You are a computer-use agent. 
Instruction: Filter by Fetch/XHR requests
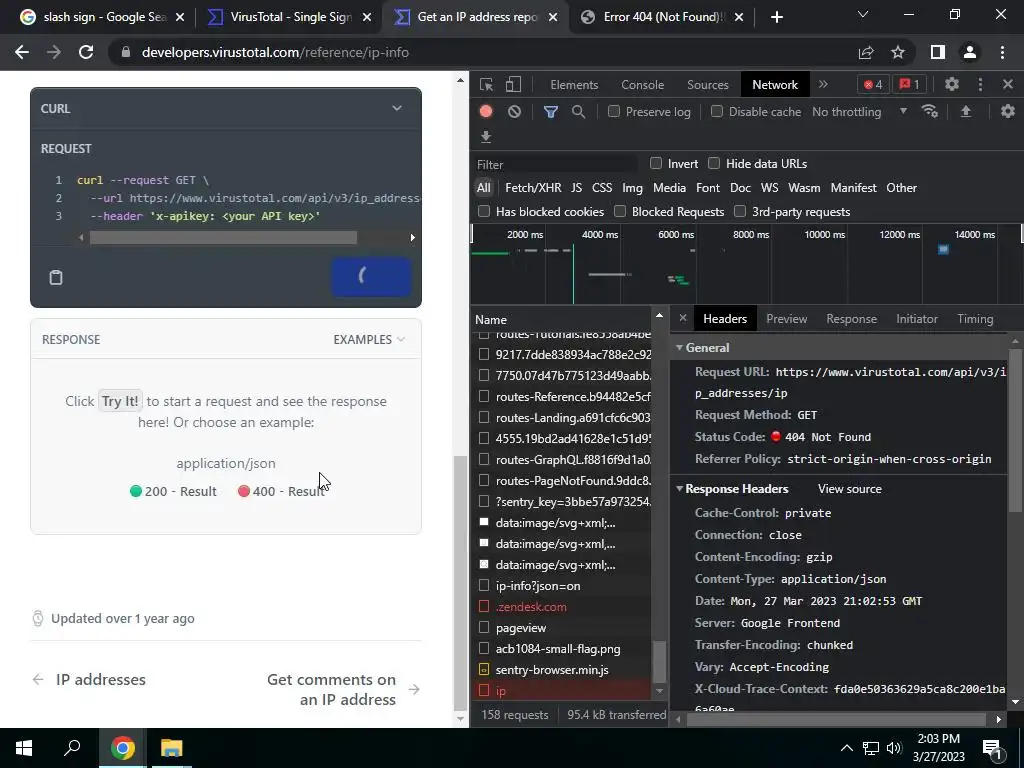(533, 187)
